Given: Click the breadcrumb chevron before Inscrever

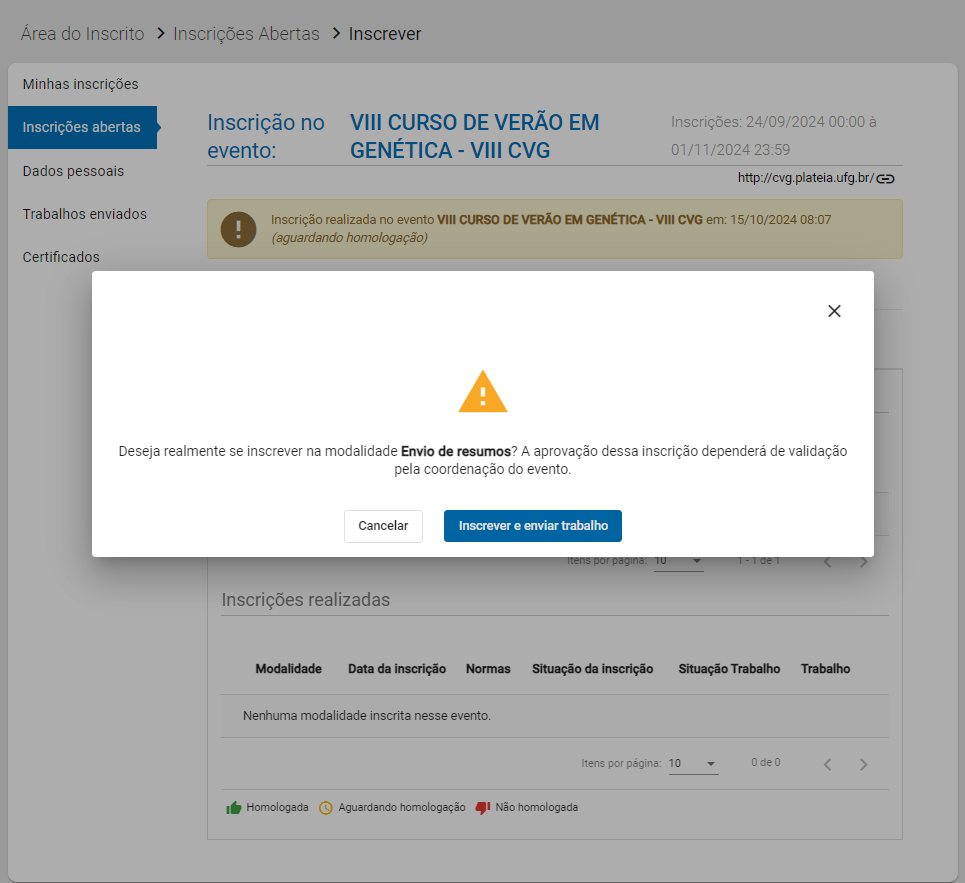Looking at the screenshot, I should pos(336,33).
